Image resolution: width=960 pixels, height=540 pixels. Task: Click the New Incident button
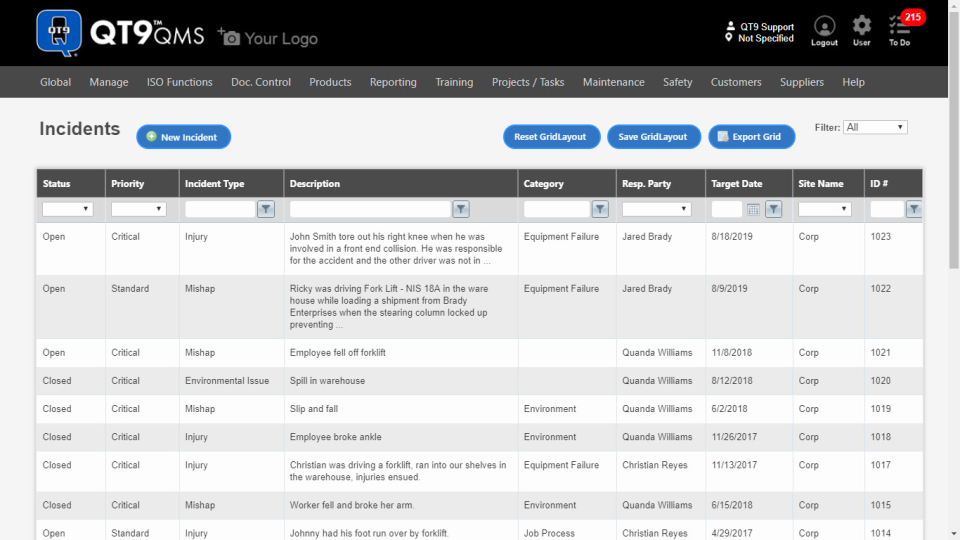pos(184,137)
